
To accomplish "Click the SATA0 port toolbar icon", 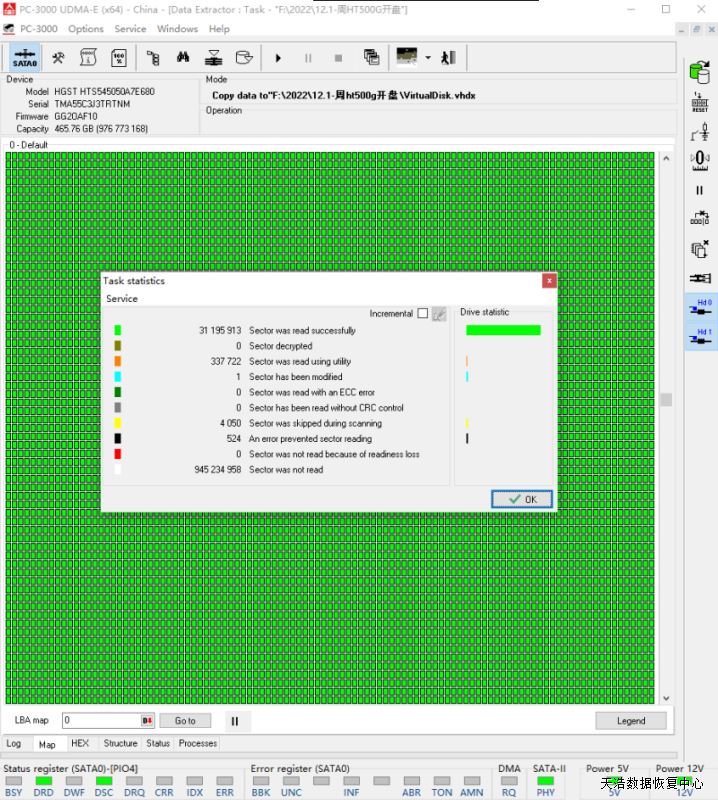I will click(25, 57).
